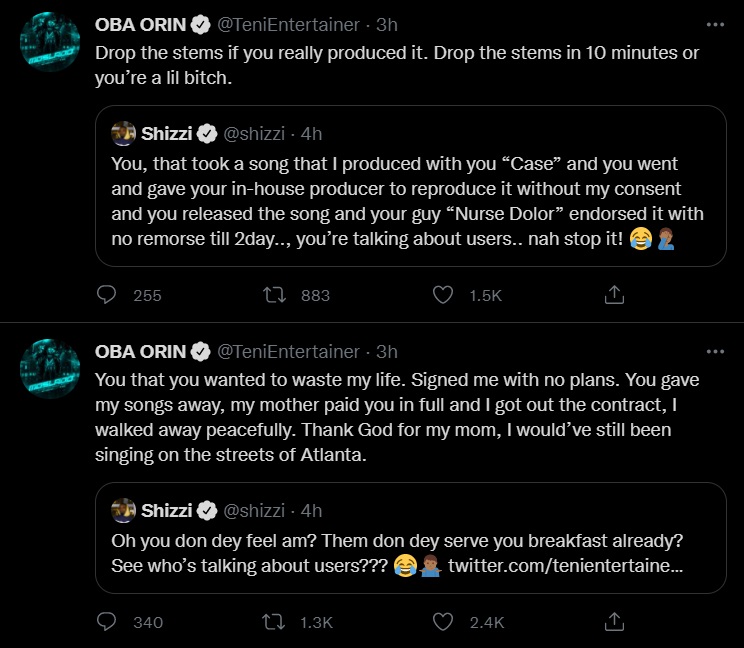
Task: Retweet the second tweet with 1.3K retweets
Action: click(x=273, y=622)
